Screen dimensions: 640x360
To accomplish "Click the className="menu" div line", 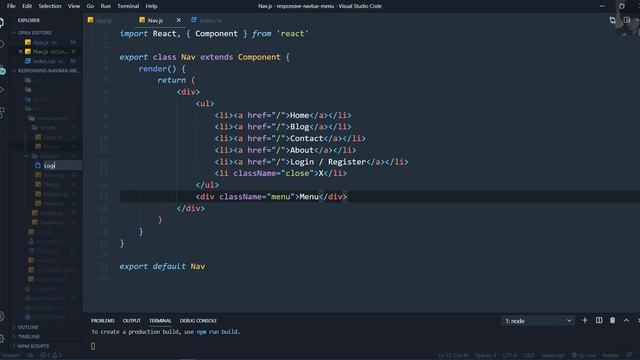I will point(271,197).
